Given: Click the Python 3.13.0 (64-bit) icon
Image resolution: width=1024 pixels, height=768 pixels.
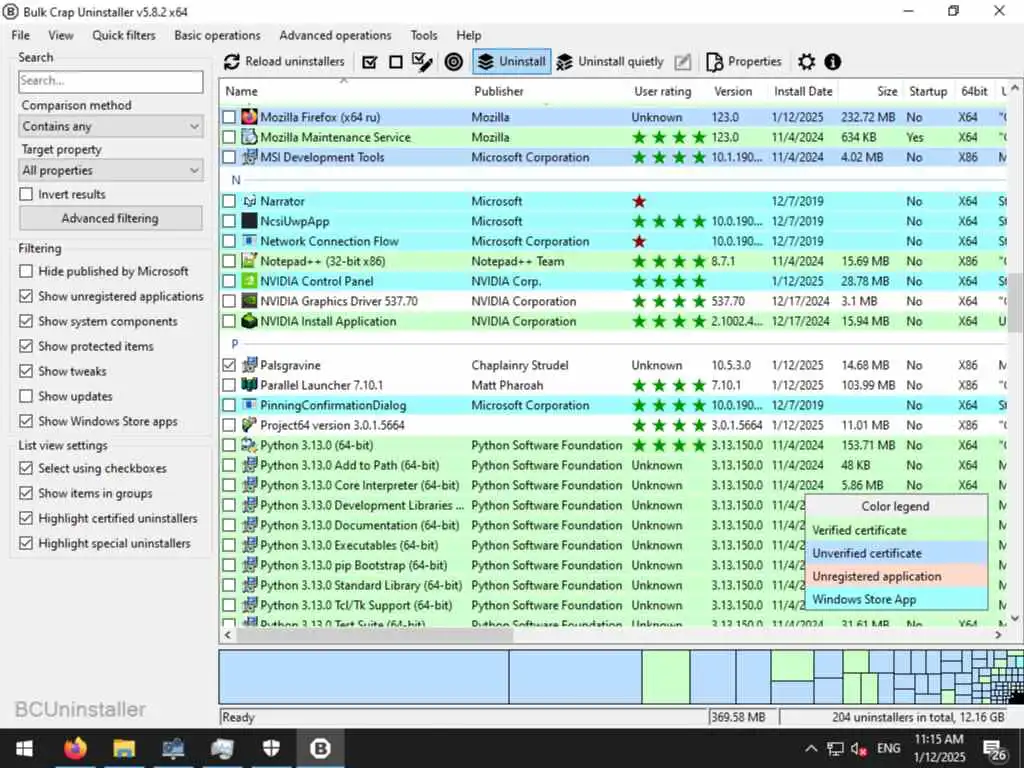Looking at the screenshot, I should pyautogui.click(x=249, y=445).
